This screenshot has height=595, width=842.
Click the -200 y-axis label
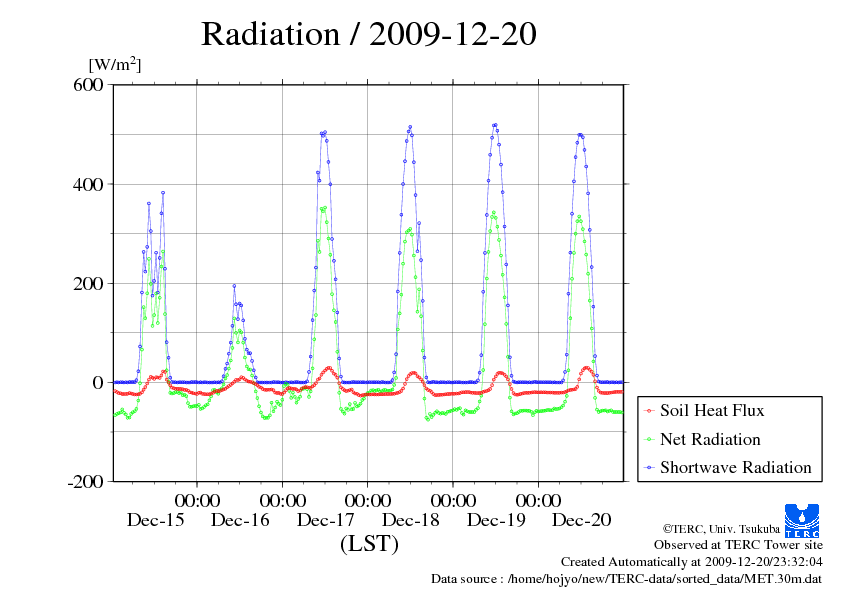pos(85,482)
